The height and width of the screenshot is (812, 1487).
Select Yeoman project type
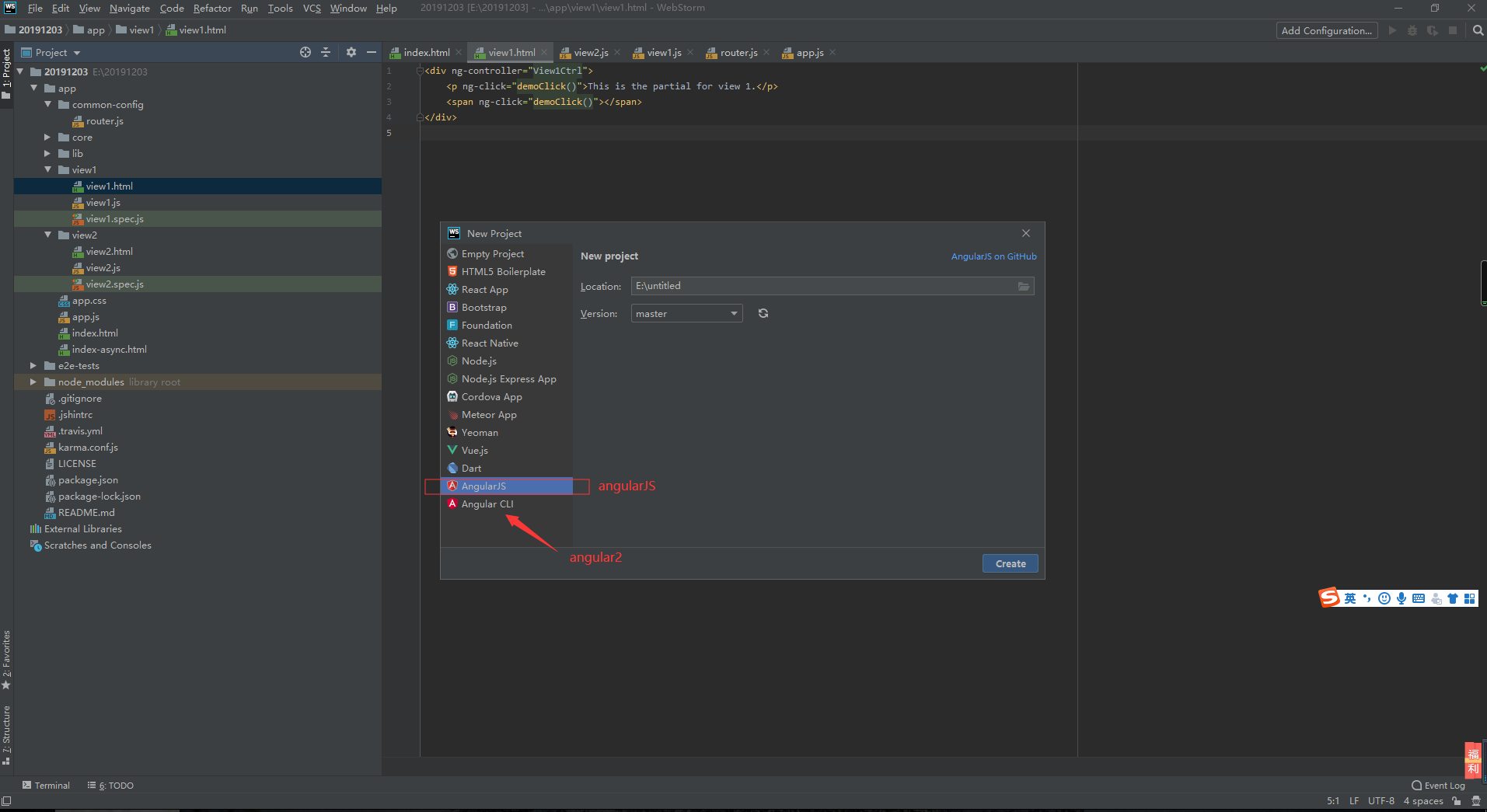pyautogui.click(x=506, y=433)
